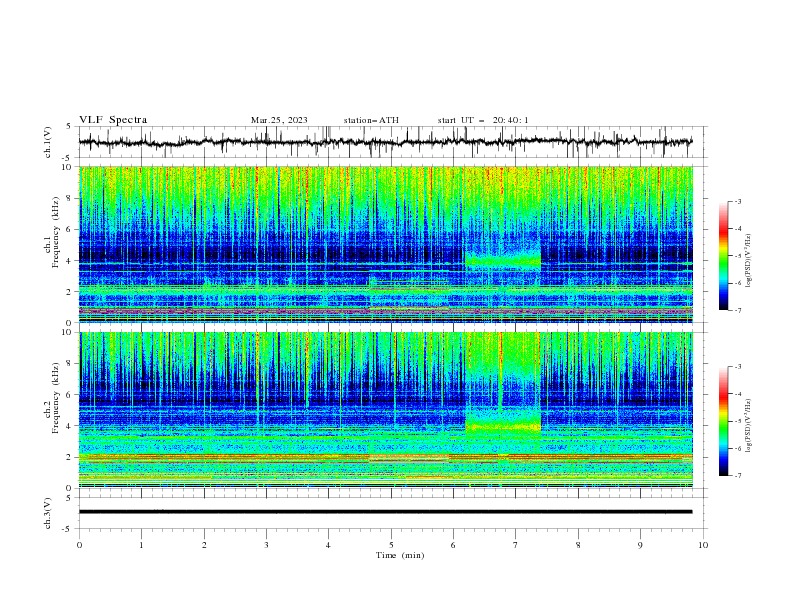792x612 pixels.
Task: Click the ch.1 spectrogram color scale bar
Action: coord(723,256)
